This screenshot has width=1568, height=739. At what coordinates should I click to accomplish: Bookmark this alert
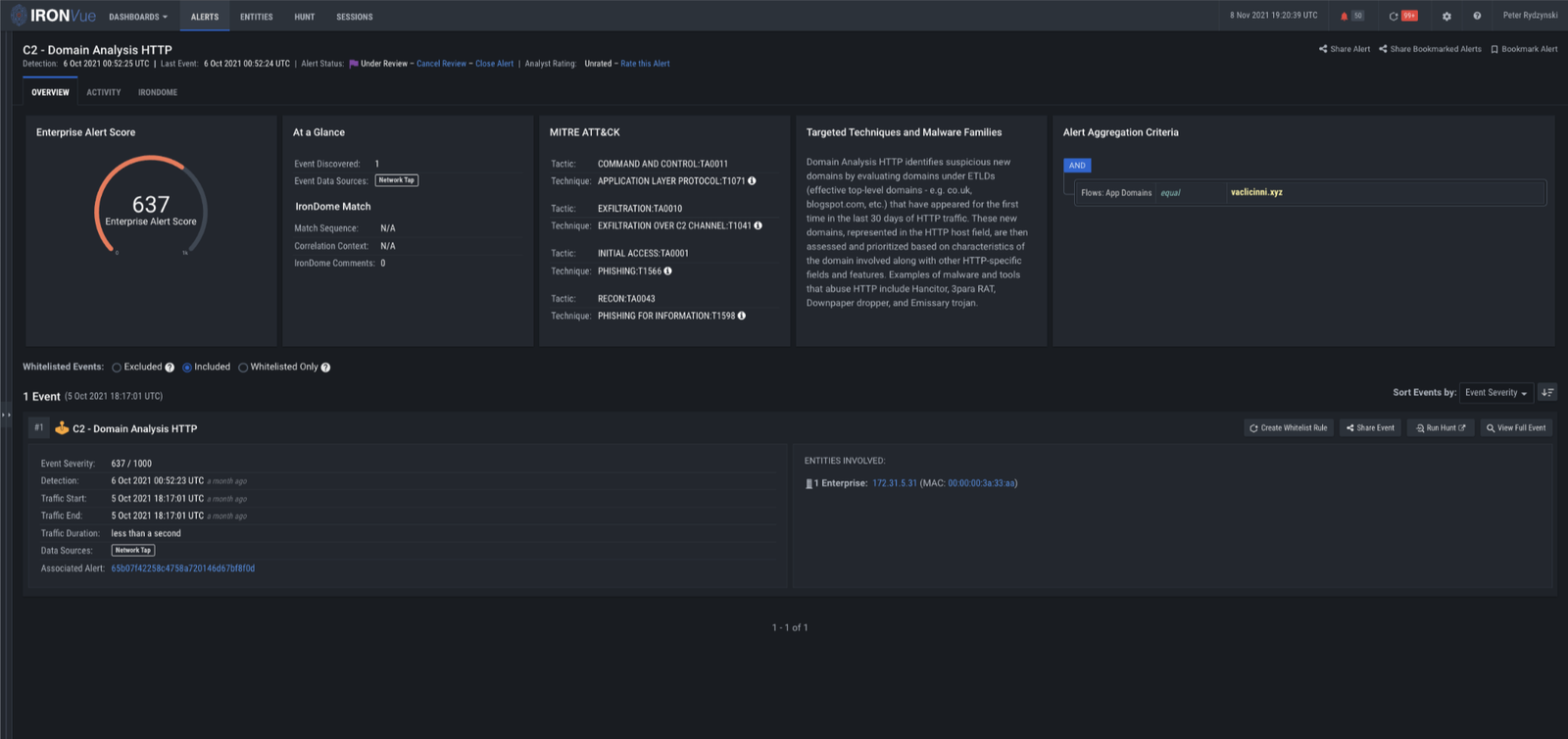pos(1524,49)
